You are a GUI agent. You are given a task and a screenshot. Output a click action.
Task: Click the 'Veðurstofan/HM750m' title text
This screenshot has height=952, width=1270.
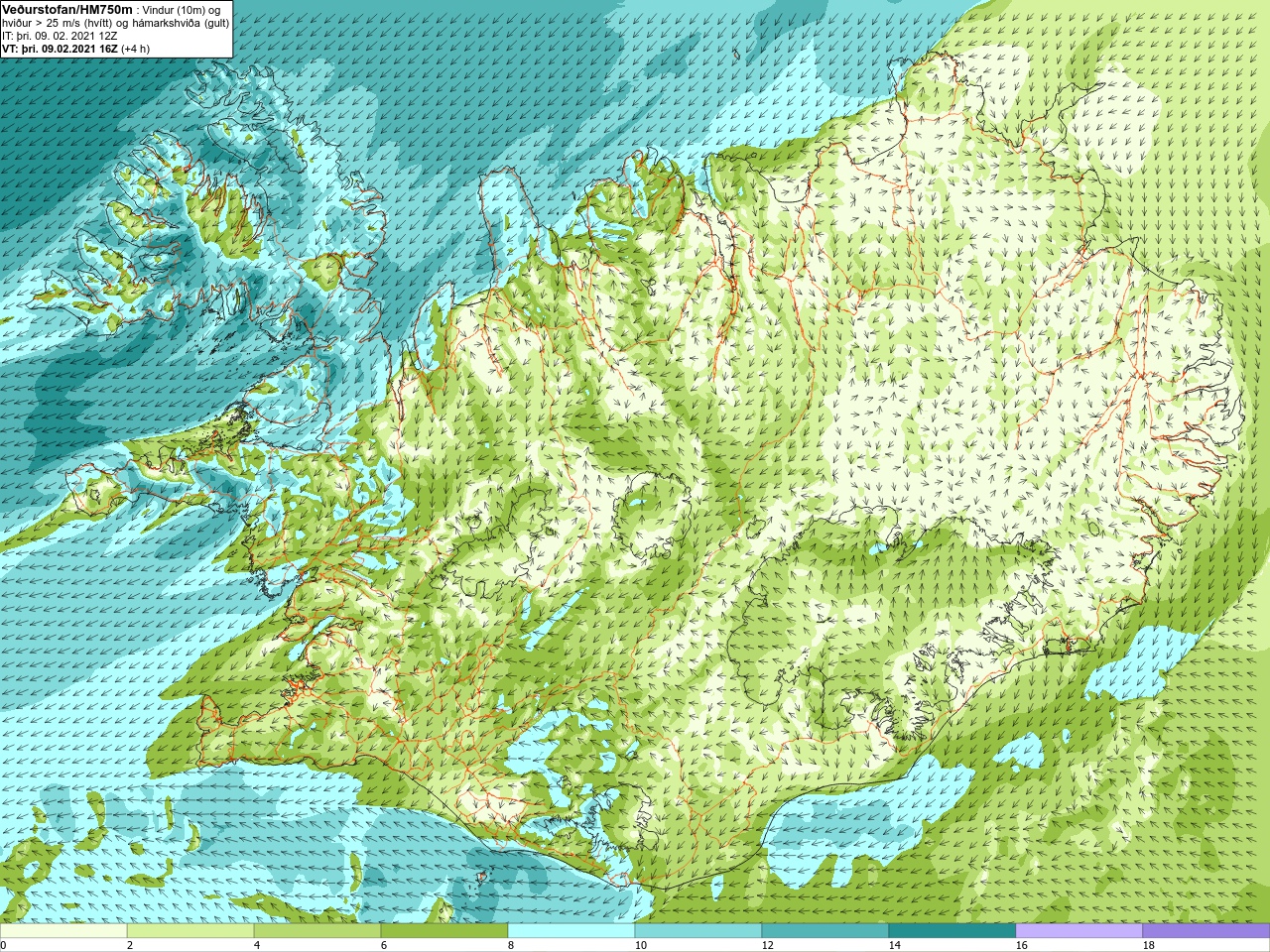tap(67, 9)
